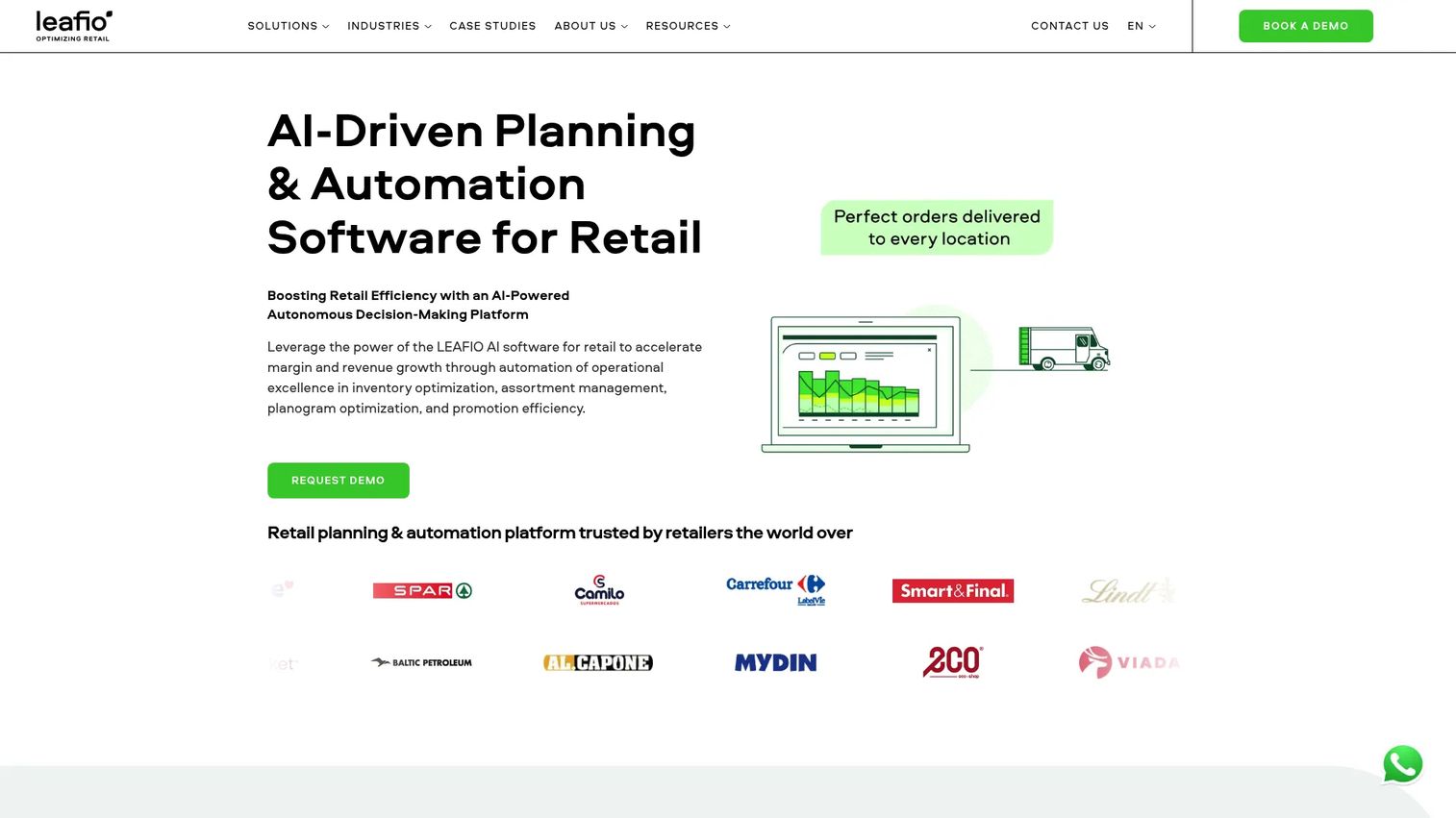The image size is (1456, 818).
Task: Click the VIADA logo
Action: pos(1129,662)
